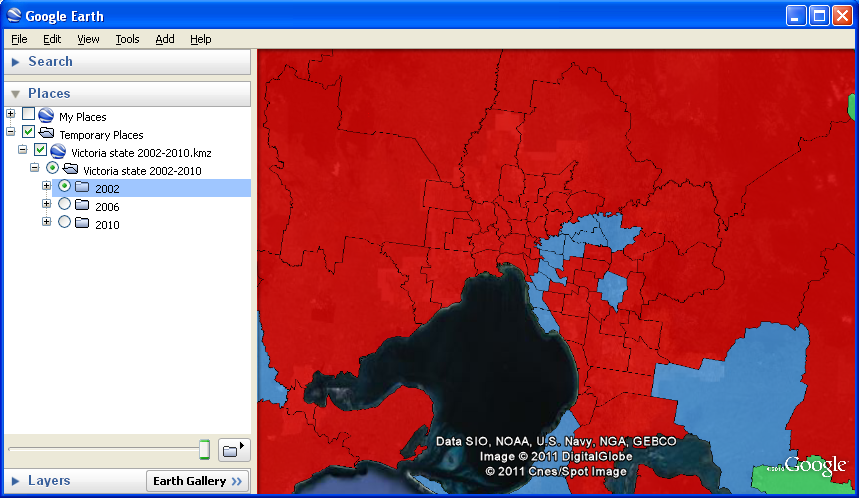Select the 2006 row text
859x498 pixels.
pos(107,207)
